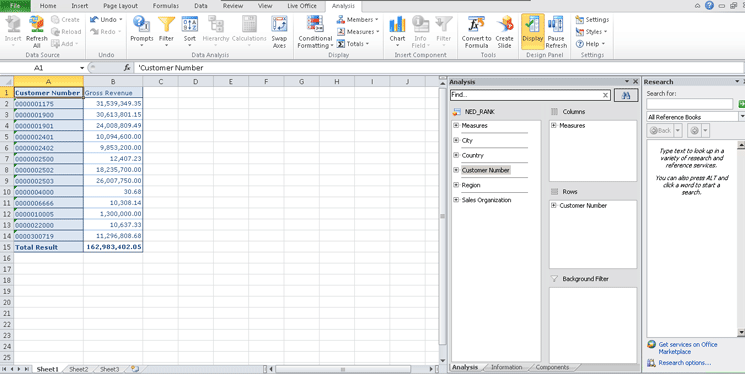Select customer 0000001175 cell
Viewport: 745px width, 374px height.
coord(48,104)
